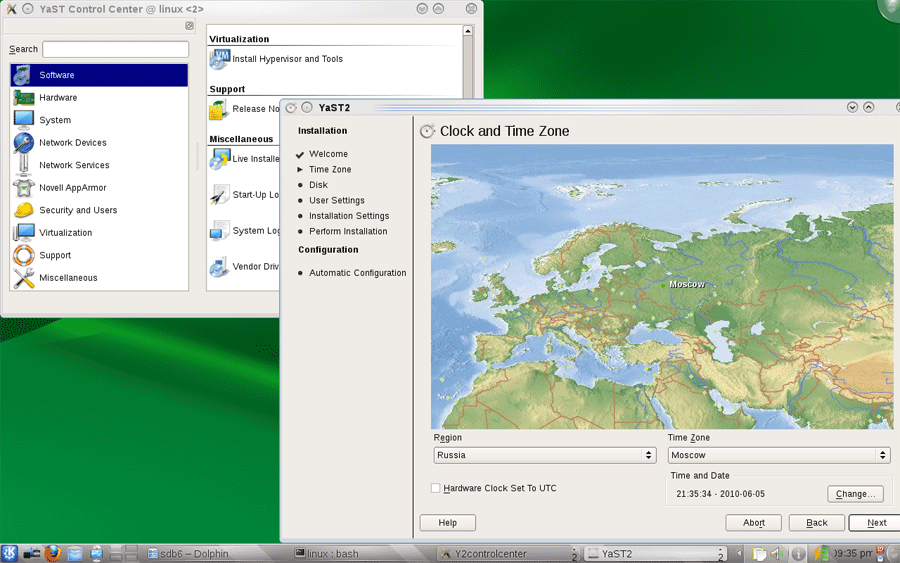Go Back in the YaST2 installer
The width and height of the screenshot is (900, 563).
point(816,523)
